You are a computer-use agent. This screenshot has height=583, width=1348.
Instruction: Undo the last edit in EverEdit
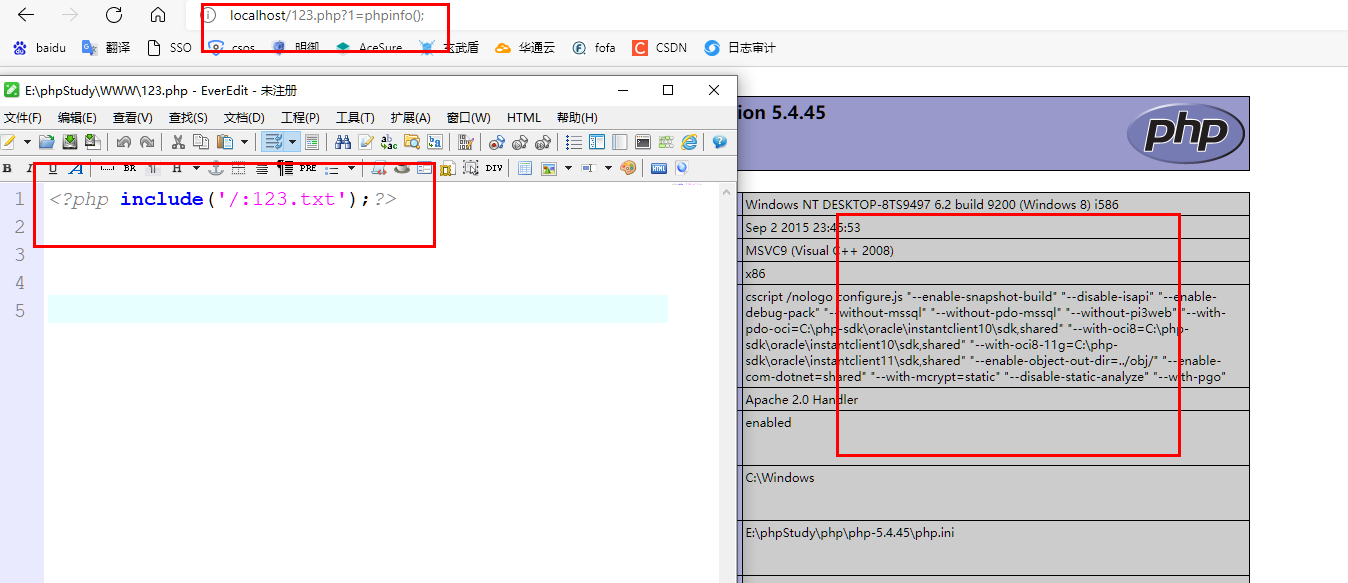[x=124, y=142]
